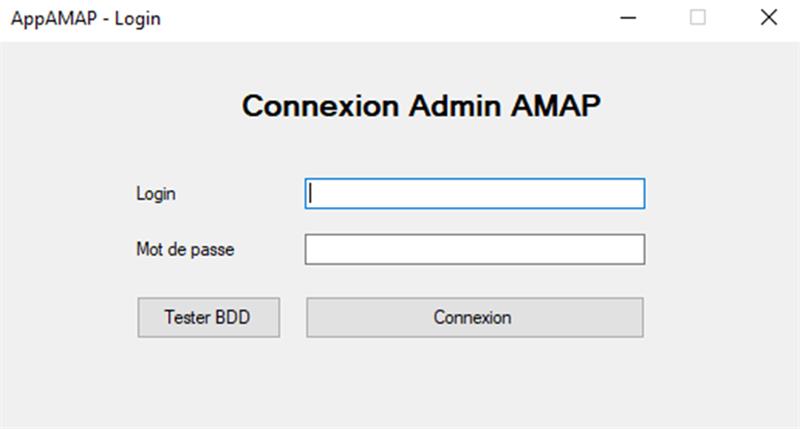Minimize the AppAMAP login window

628,18
